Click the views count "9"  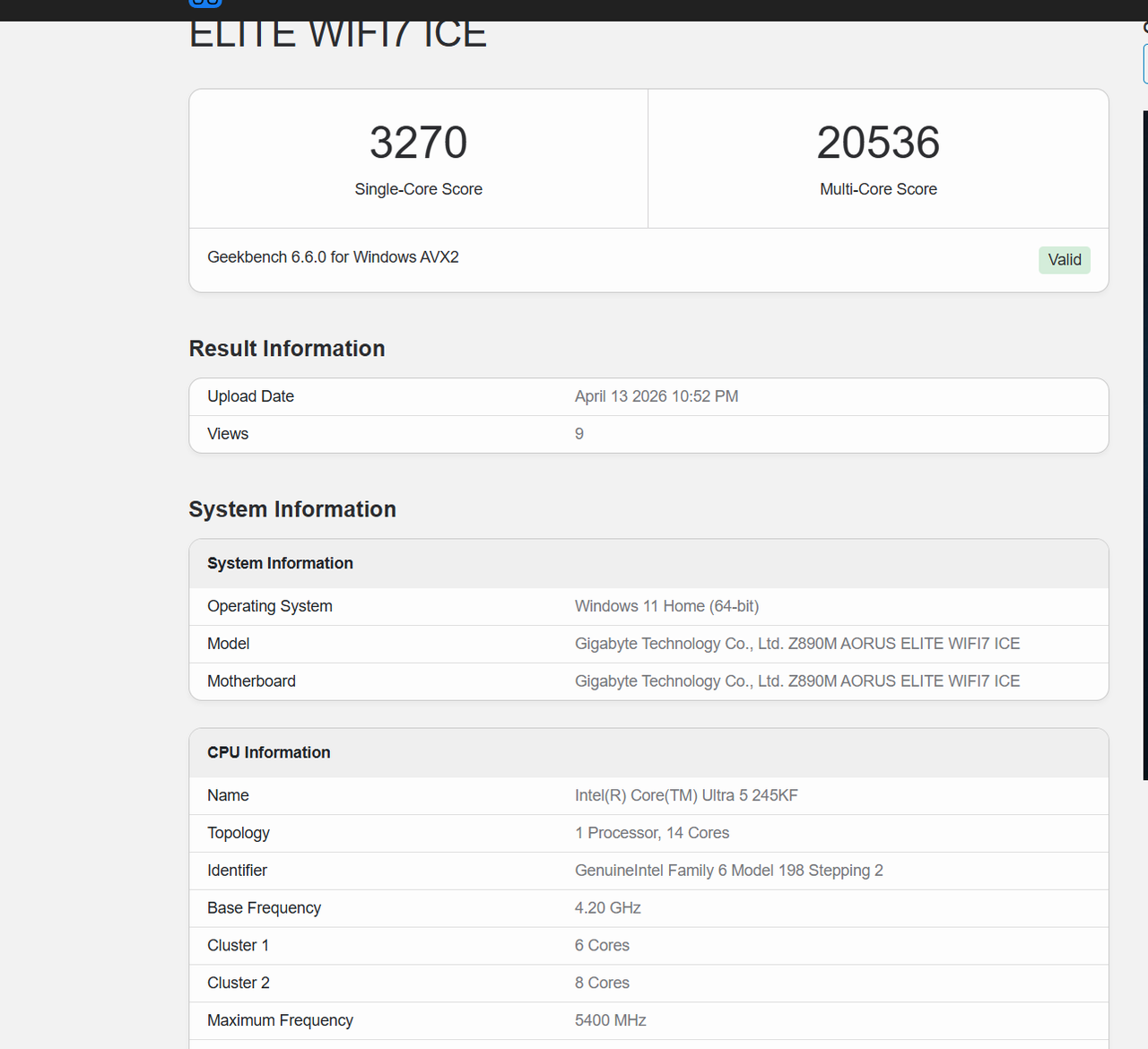[579, 434]
